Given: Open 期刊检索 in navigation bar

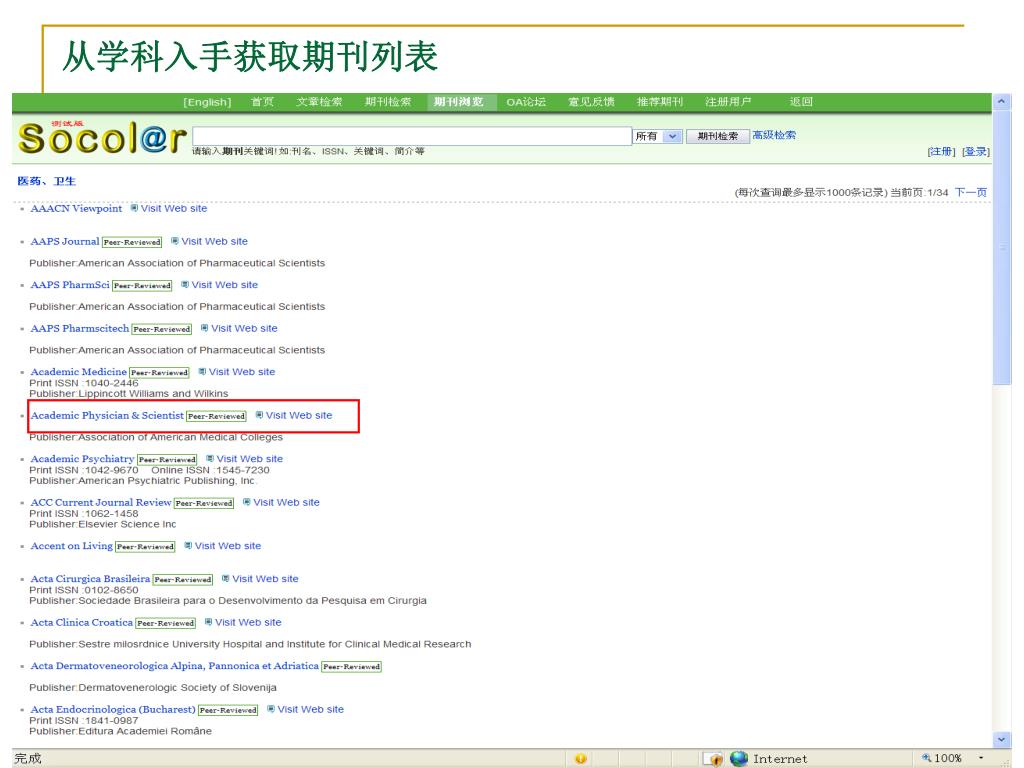Looking at the screenshot, I should [x=388, y=102].
